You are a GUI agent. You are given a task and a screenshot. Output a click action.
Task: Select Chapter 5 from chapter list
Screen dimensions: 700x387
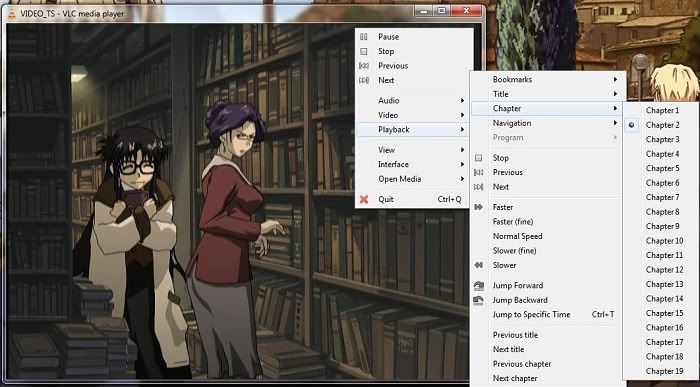click(x=661, y=168)
